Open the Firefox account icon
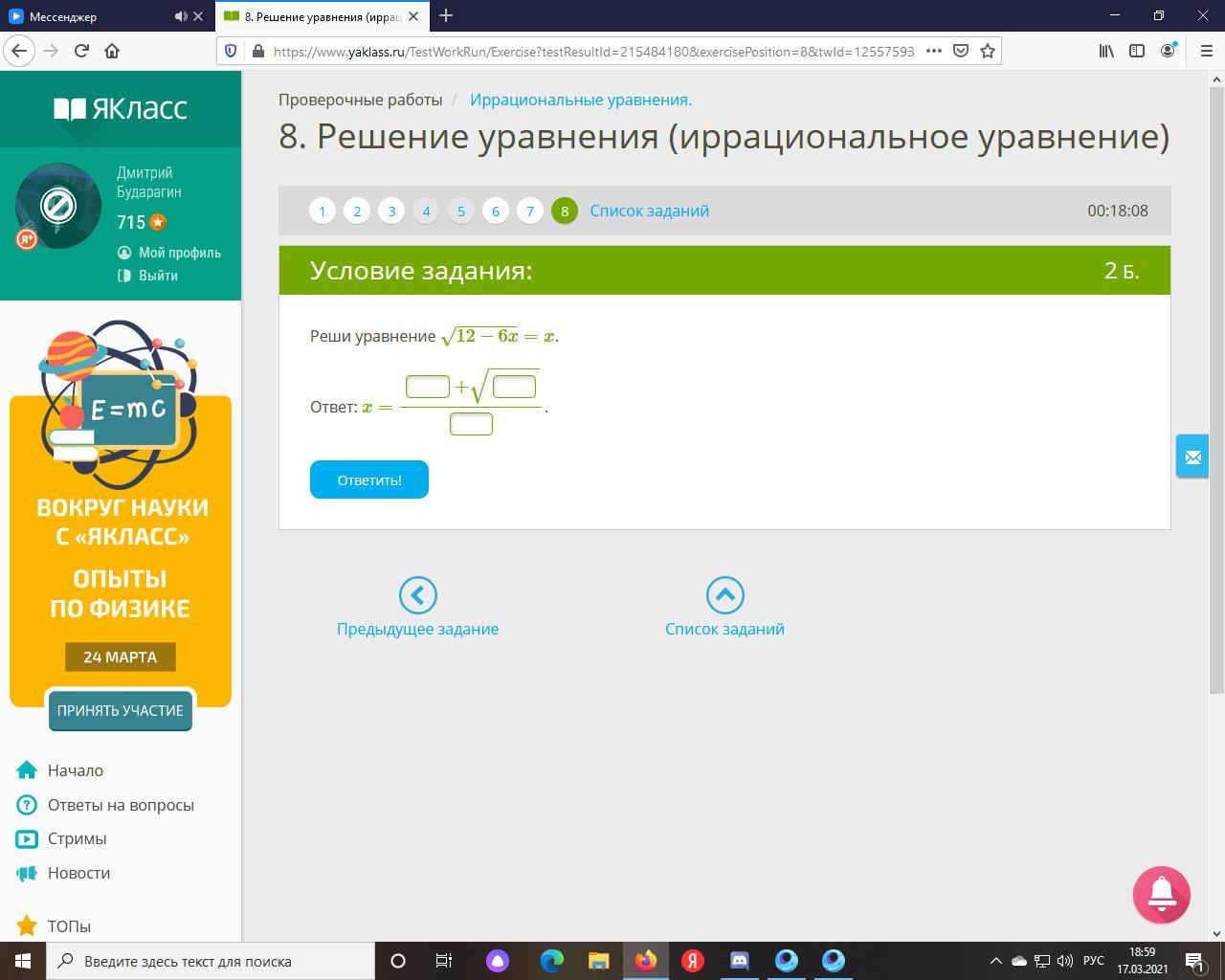 click(x=1169, y=51)
